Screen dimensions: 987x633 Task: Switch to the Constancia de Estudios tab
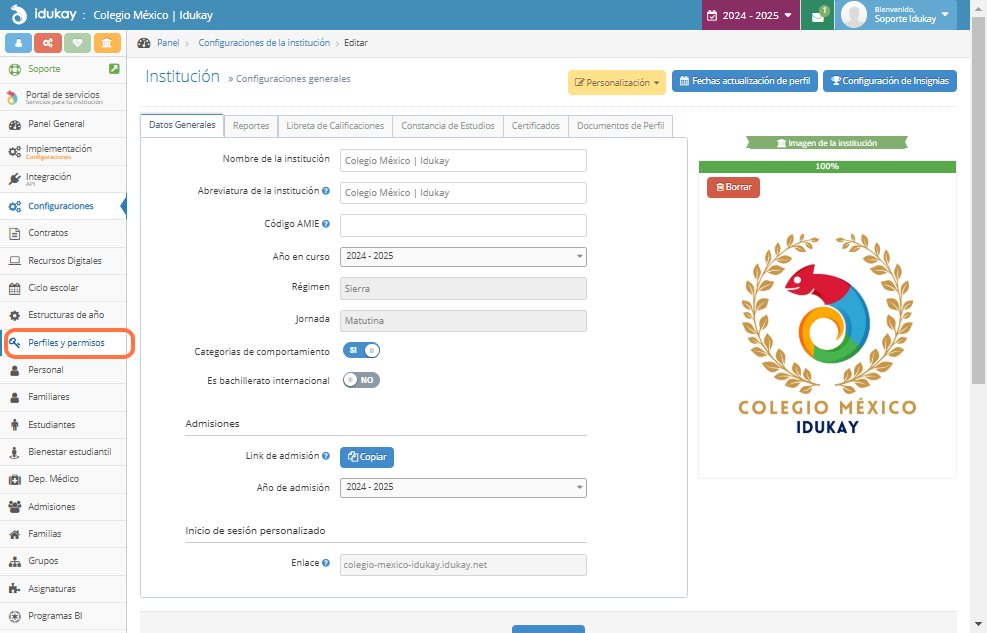pos(448,126)
